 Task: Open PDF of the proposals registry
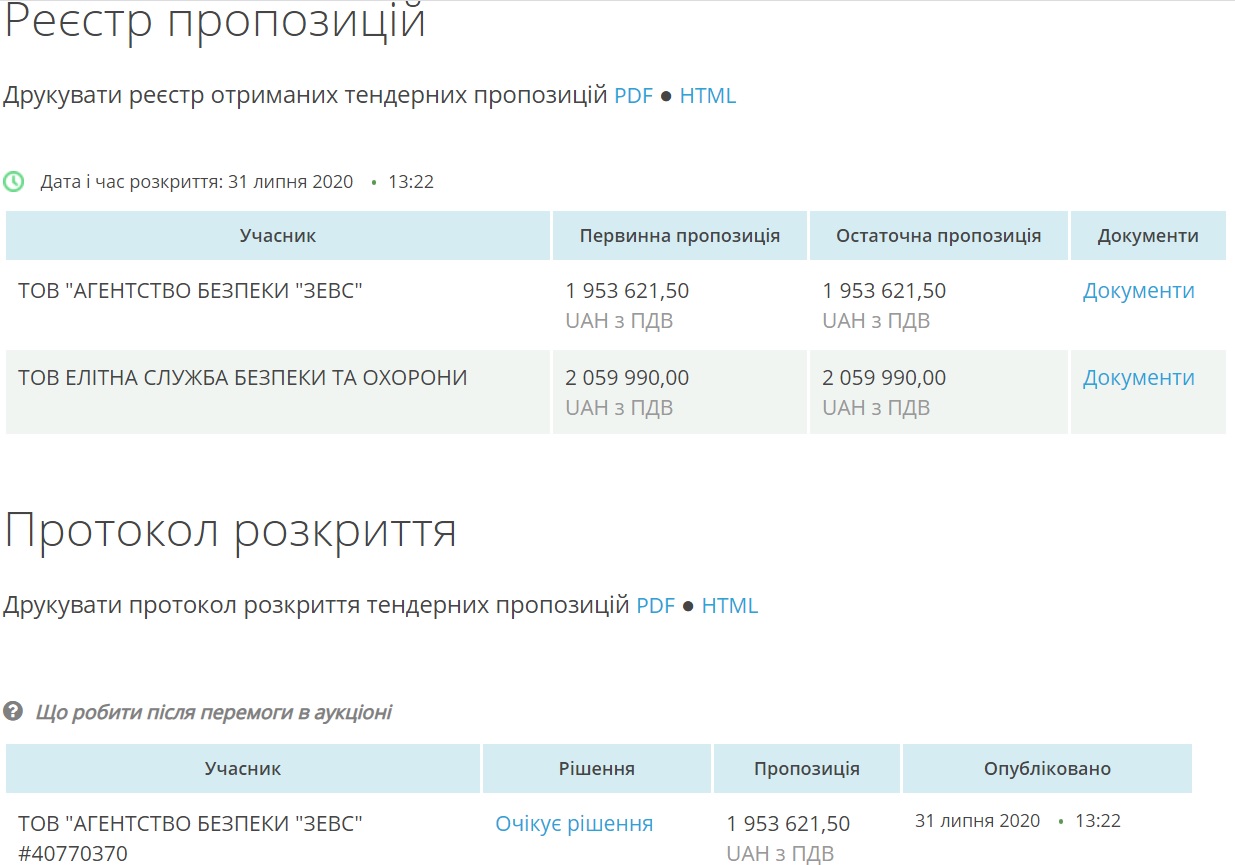[x=633, y=96]
